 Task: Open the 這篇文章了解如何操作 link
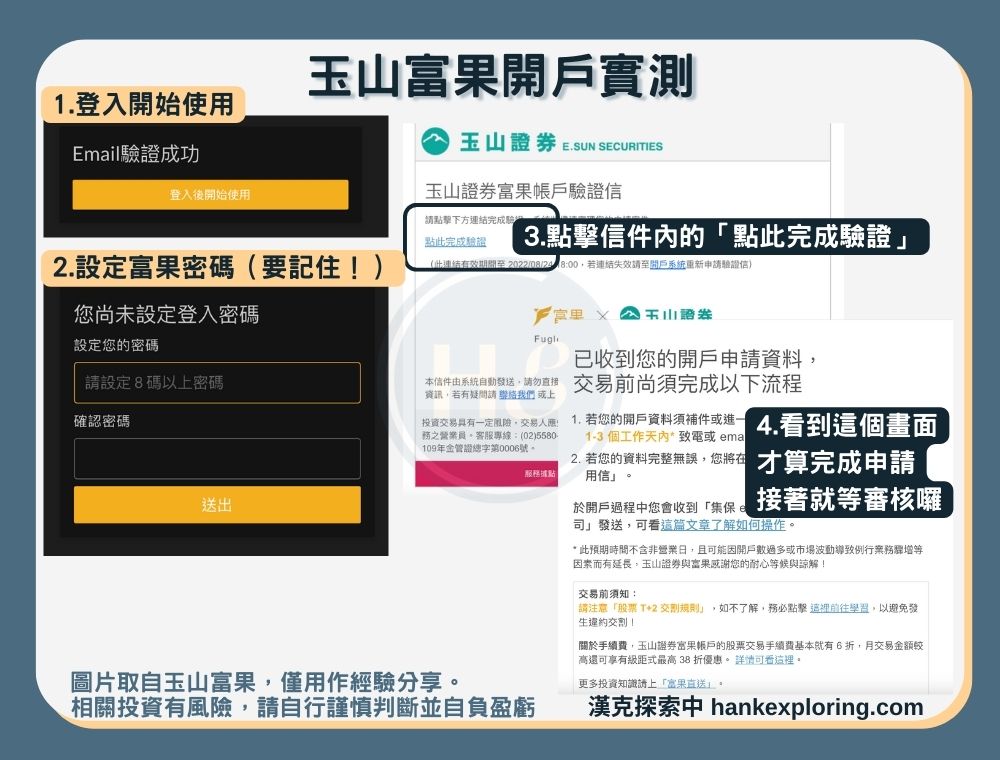tap(723, 525)
